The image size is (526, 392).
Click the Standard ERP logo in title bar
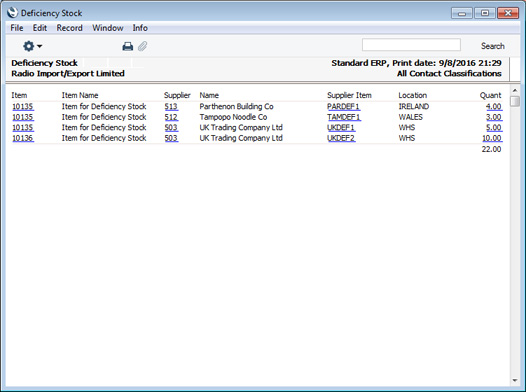tap(12, 13)
